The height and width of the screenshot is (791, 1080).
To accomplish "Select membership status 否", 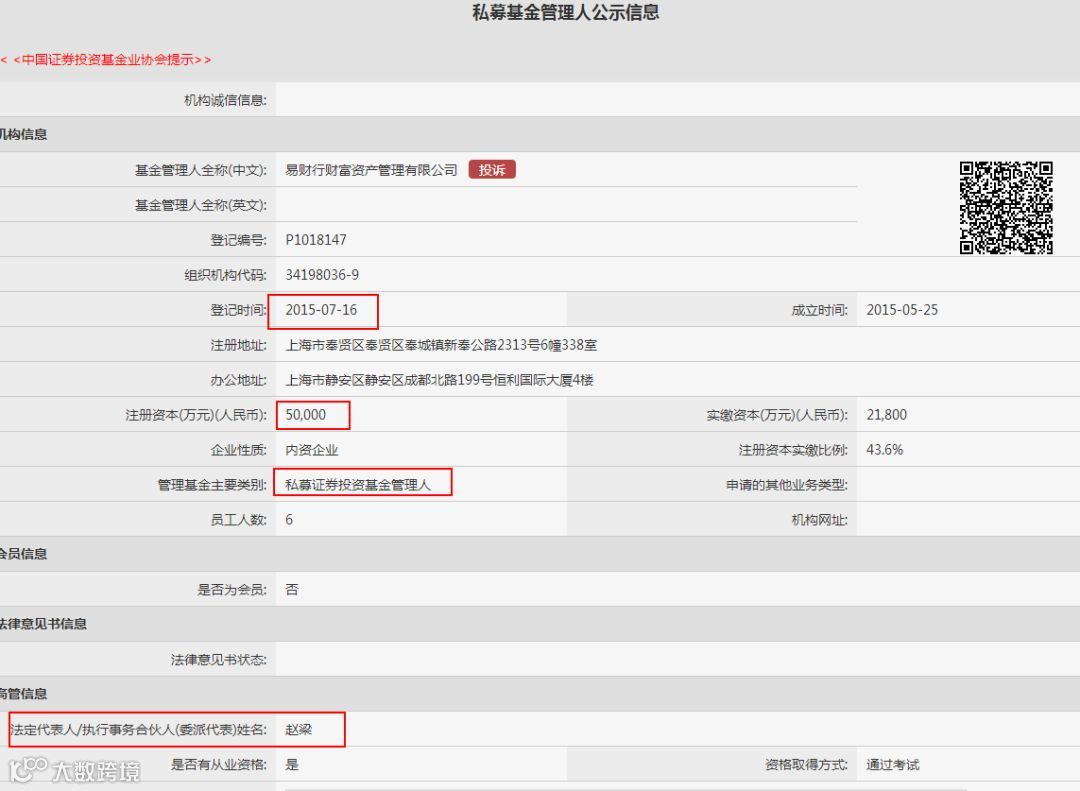I will (292, 590).
